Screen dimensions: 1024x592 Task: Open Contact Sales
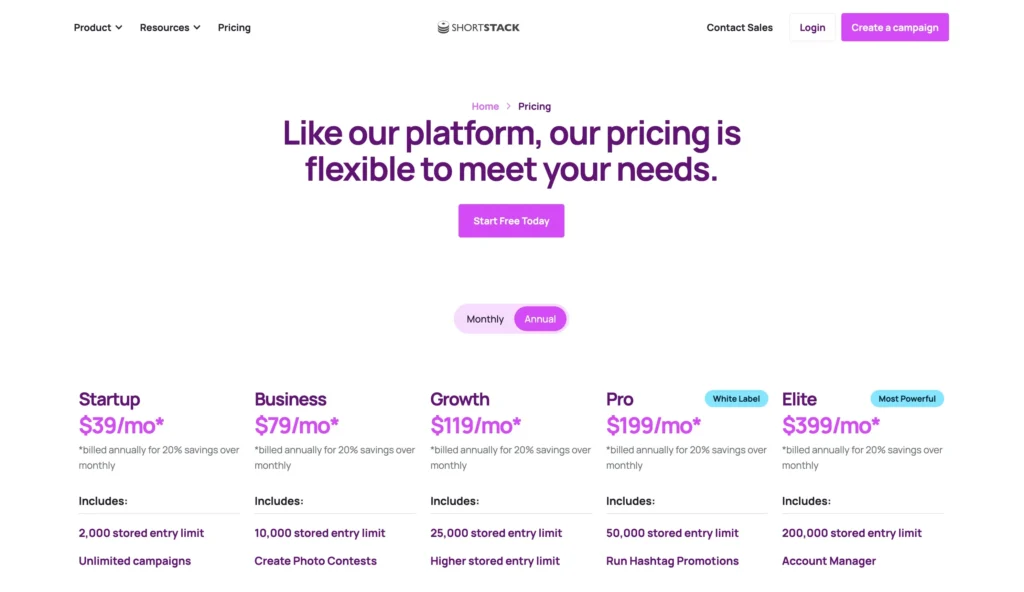[739, 27]
